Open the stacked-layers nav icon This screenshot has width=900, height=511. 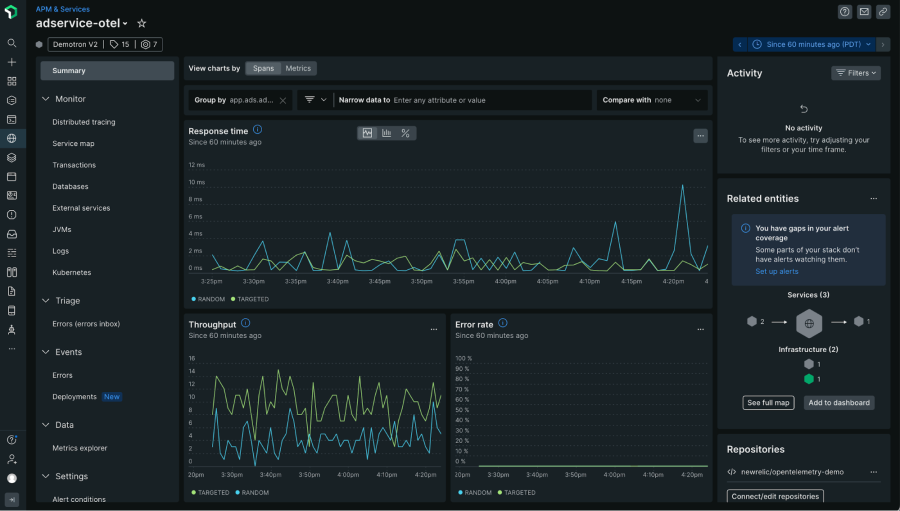(11, 157)
